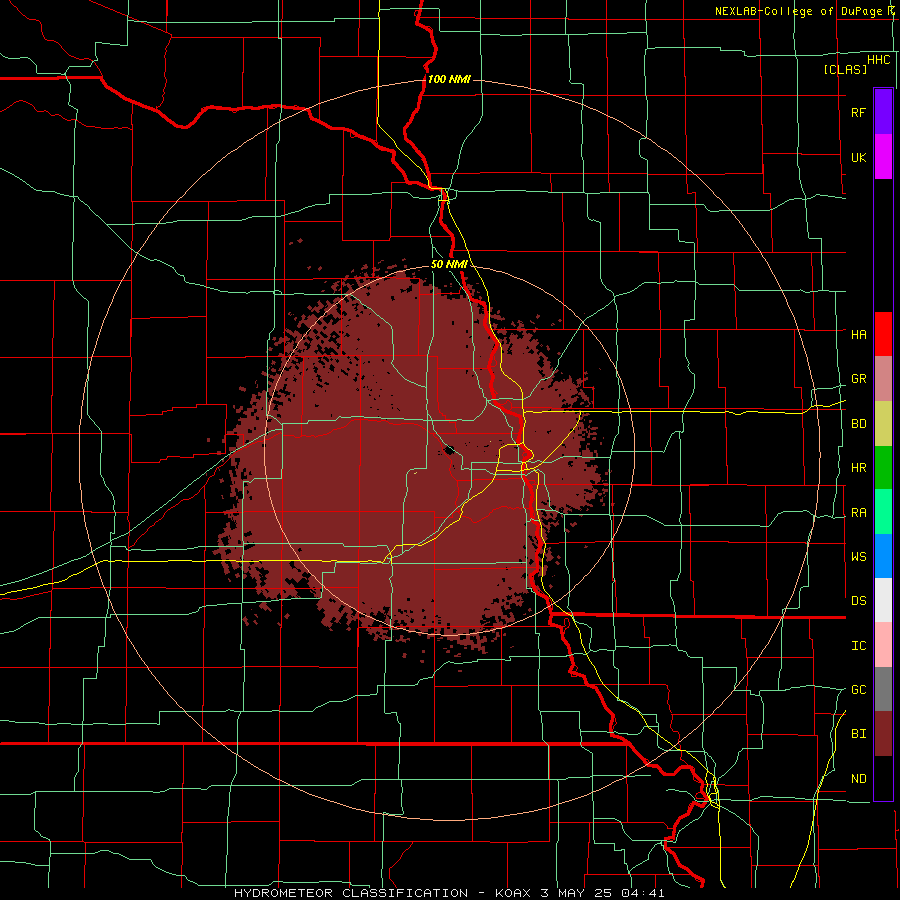
Task: Click the pink GR legend swatch
Action: click(883, 378)
